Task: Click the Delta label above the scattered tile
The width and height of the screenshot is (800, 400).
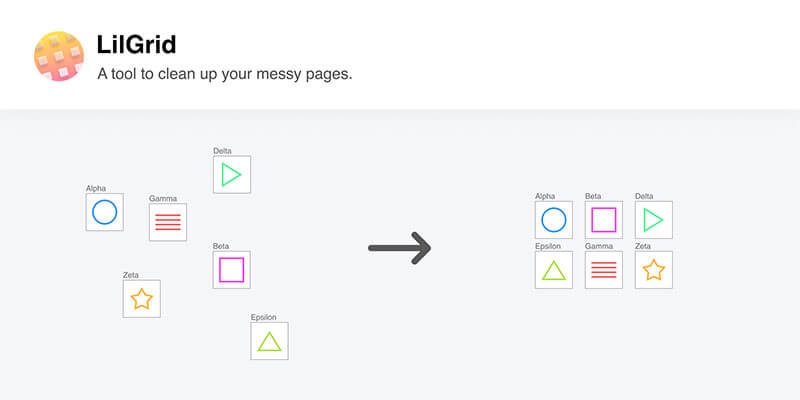Action: pyautogui.click(x=222, y=151)
